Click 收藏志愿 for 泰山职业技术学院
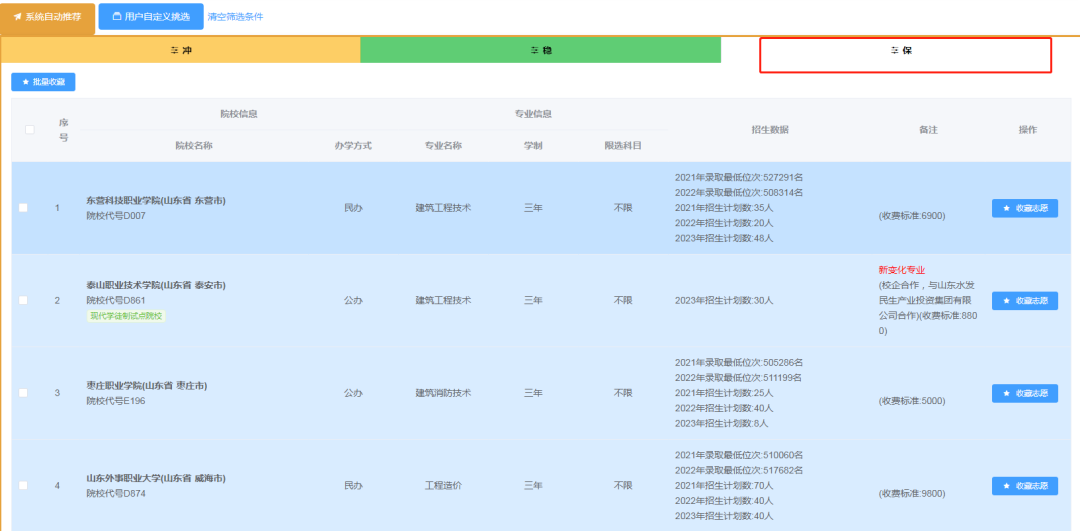The height and width of the screenshot is (531, 1080). pyautogui.click(x=1024, y=300)
